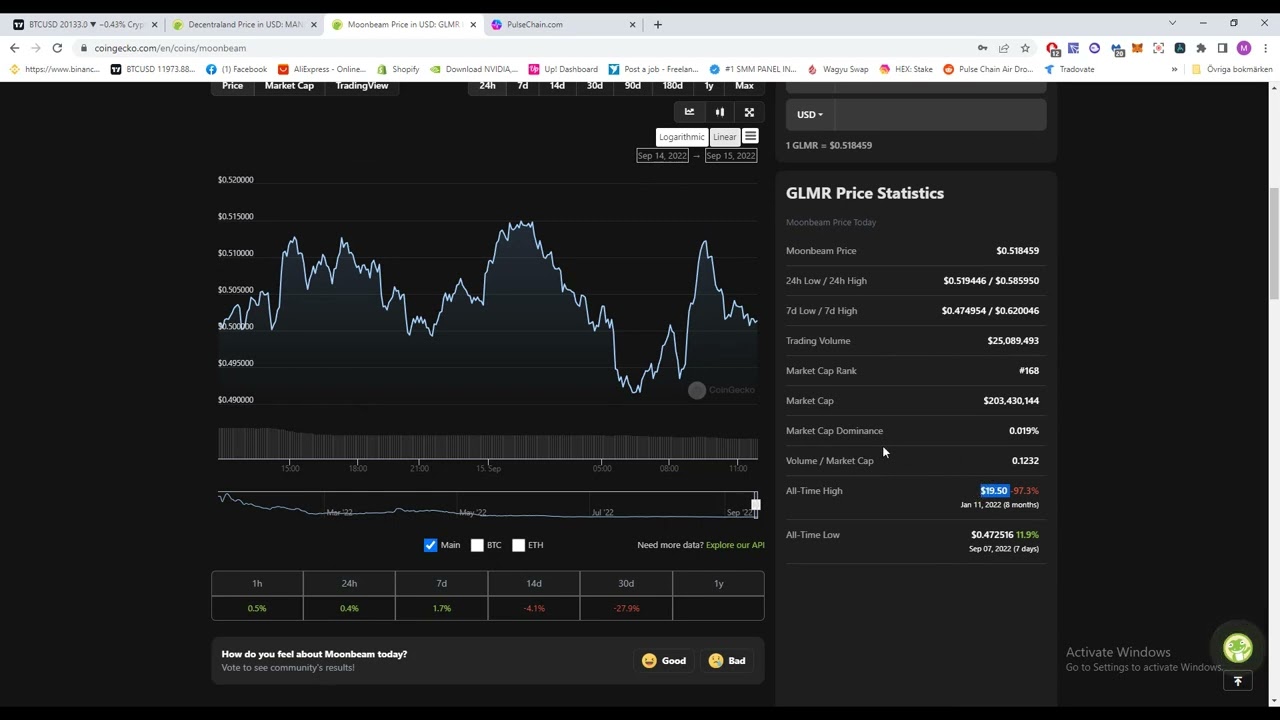Set chart range to 180d
The height and width of the screenshot is (720, 1280).
coord(672,85)
